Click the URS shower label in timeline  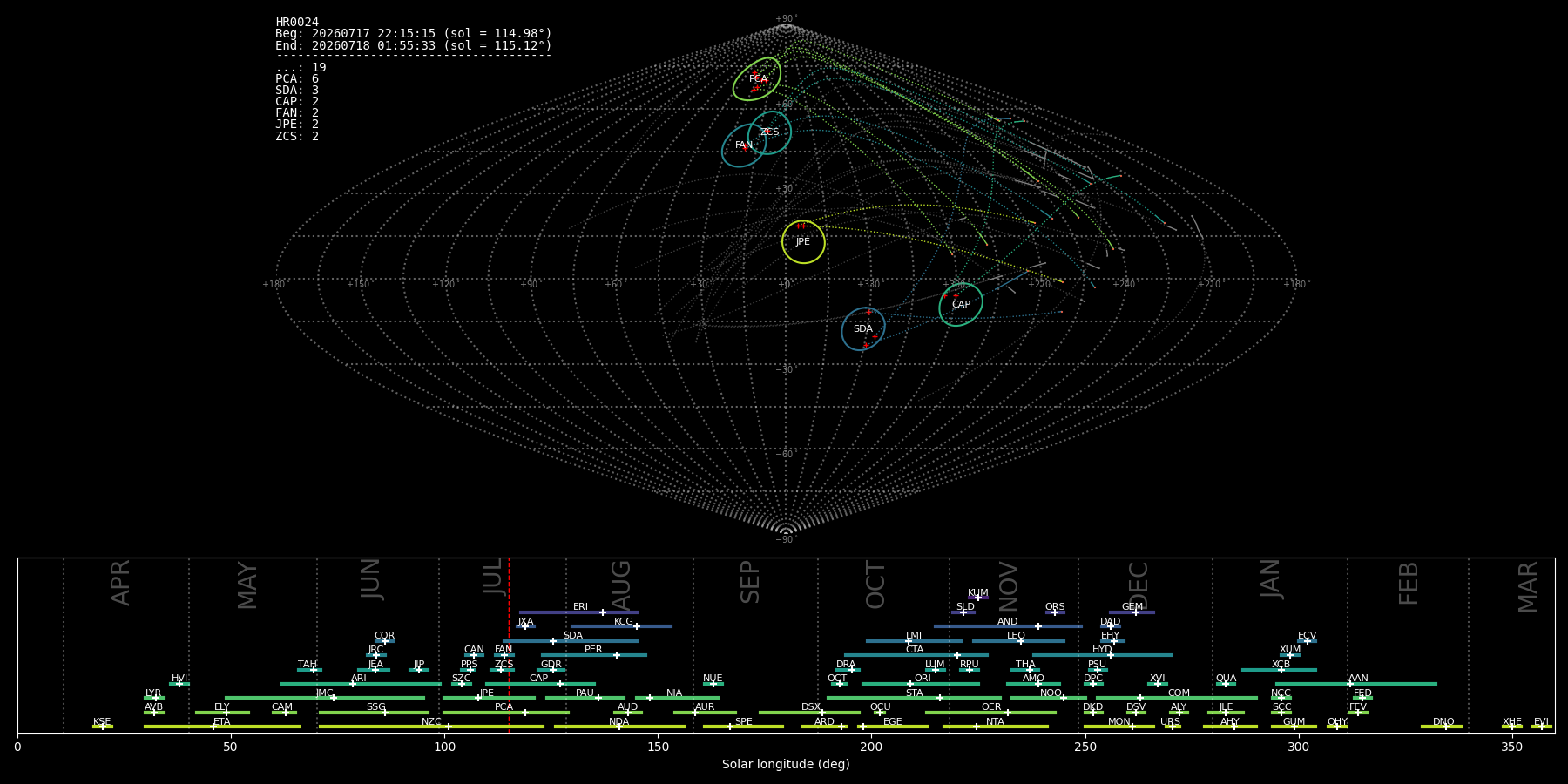[x=1170, y=722]
